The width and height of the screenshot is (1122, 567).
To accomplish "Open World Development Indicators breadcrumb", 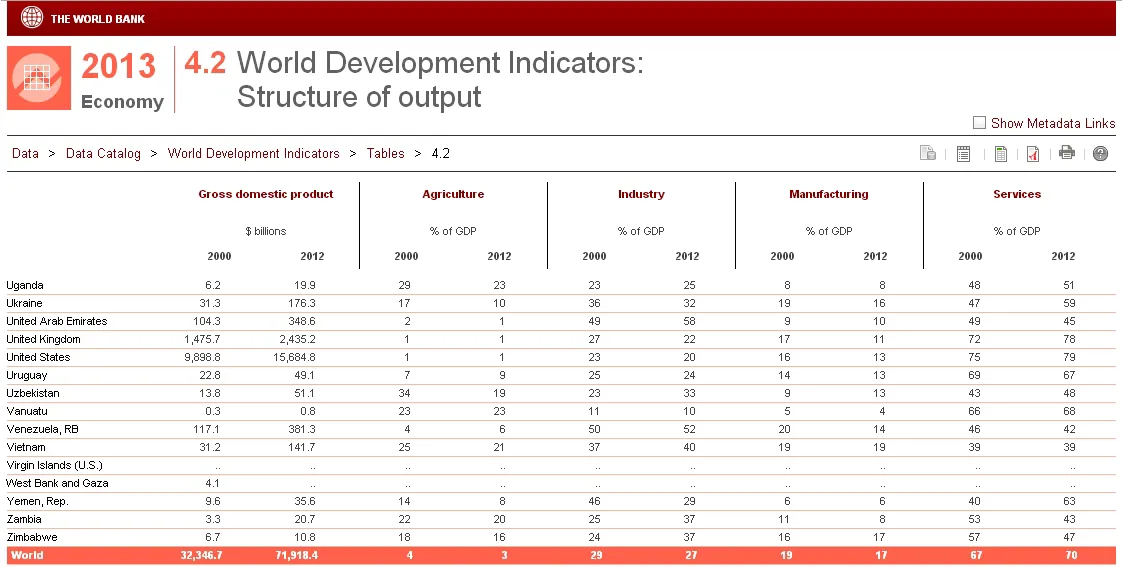I will coord(253,153).
